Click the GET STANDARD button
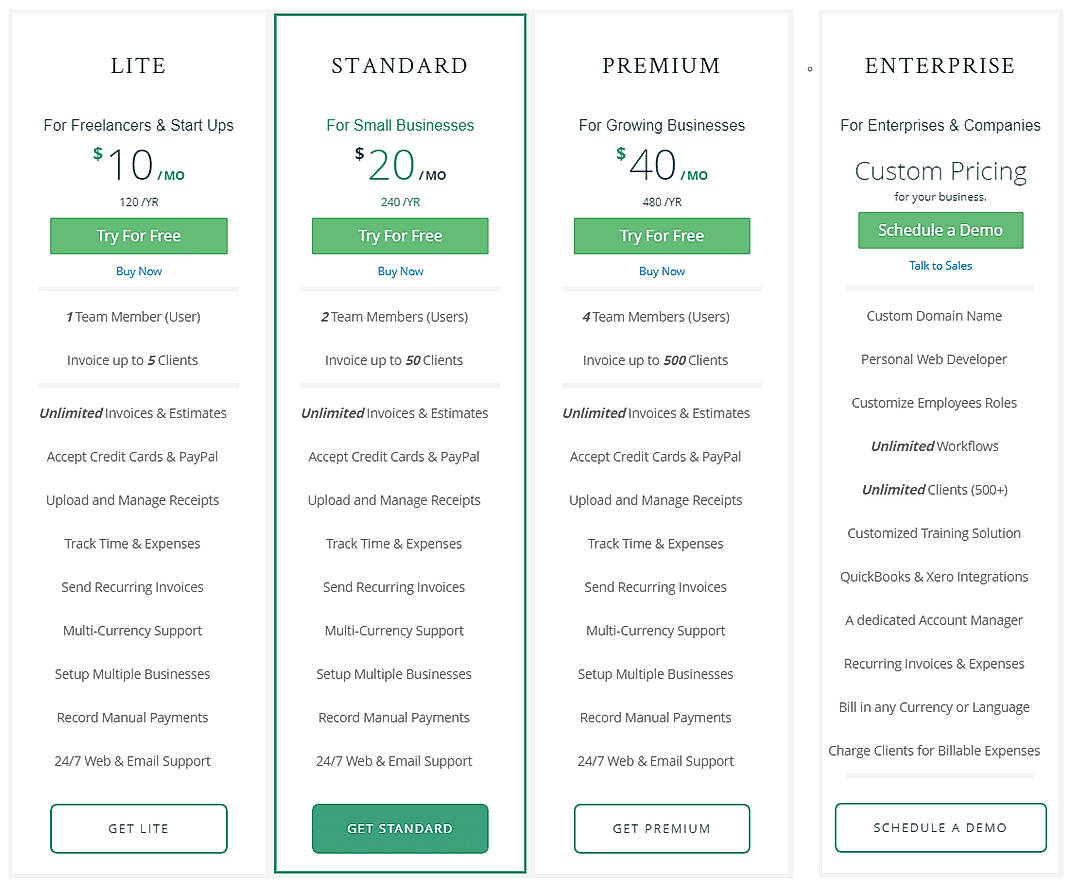Image resolution: width=1070 pixels, height=887 pixels. click(x=400, y=828)
